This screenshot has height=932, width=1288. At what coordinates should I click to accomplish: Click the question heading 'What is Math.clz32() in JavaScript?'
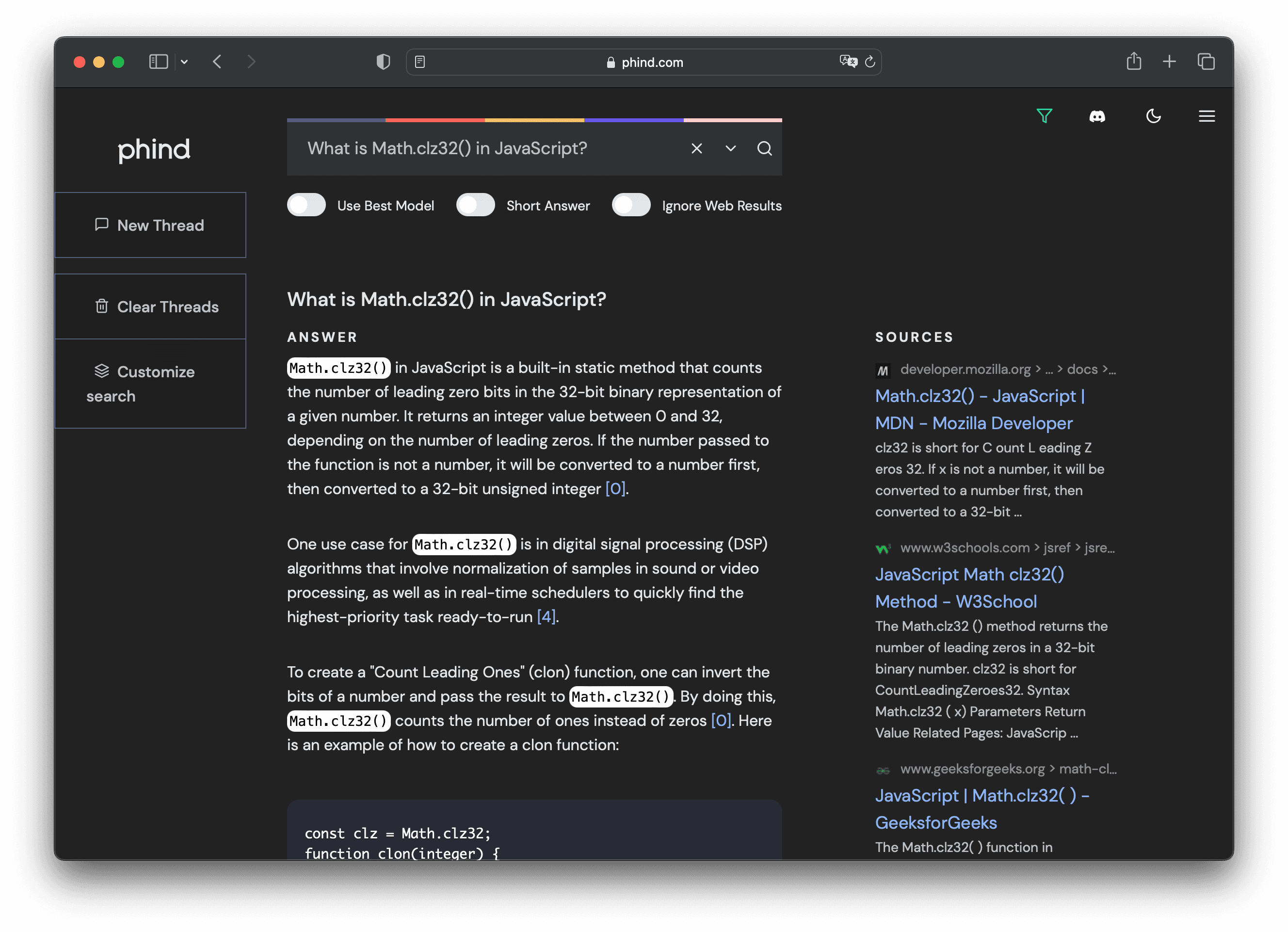(446, 299)
